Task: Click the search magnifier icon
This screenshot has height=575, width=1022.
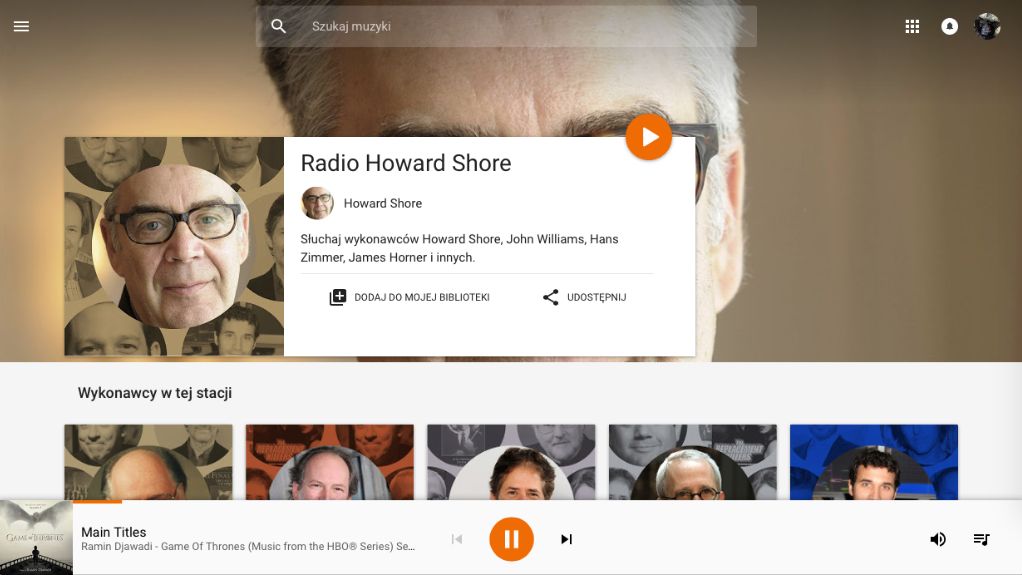Action: (x=278, y=26)
